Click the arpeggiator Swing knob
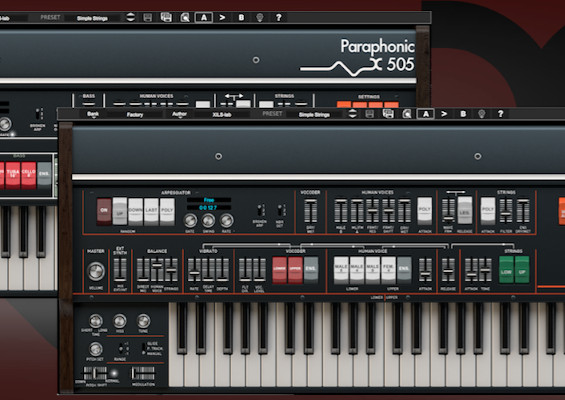Viewport: 565px width, 400px height. pyautogui.click(x=208, y=220)
